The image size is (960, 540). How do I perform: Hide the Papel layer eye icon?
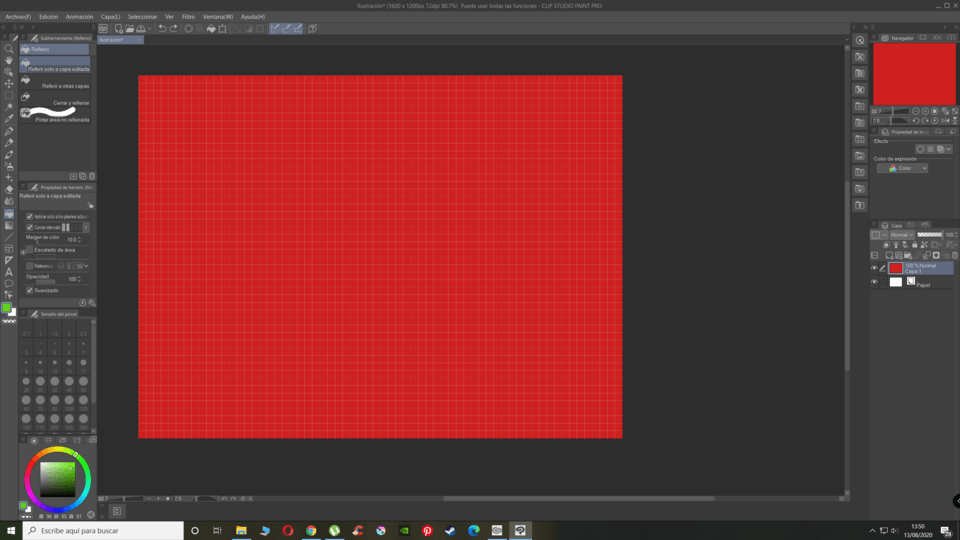point(874,282)
